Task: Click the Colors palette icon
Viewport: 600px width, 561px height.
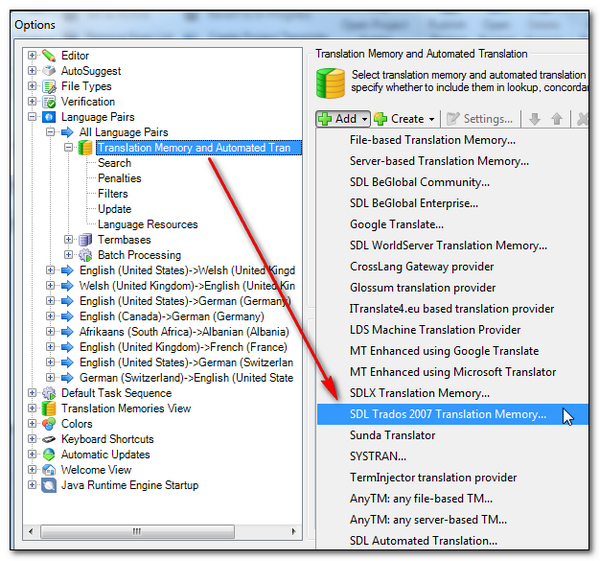Action: (49, 424)
